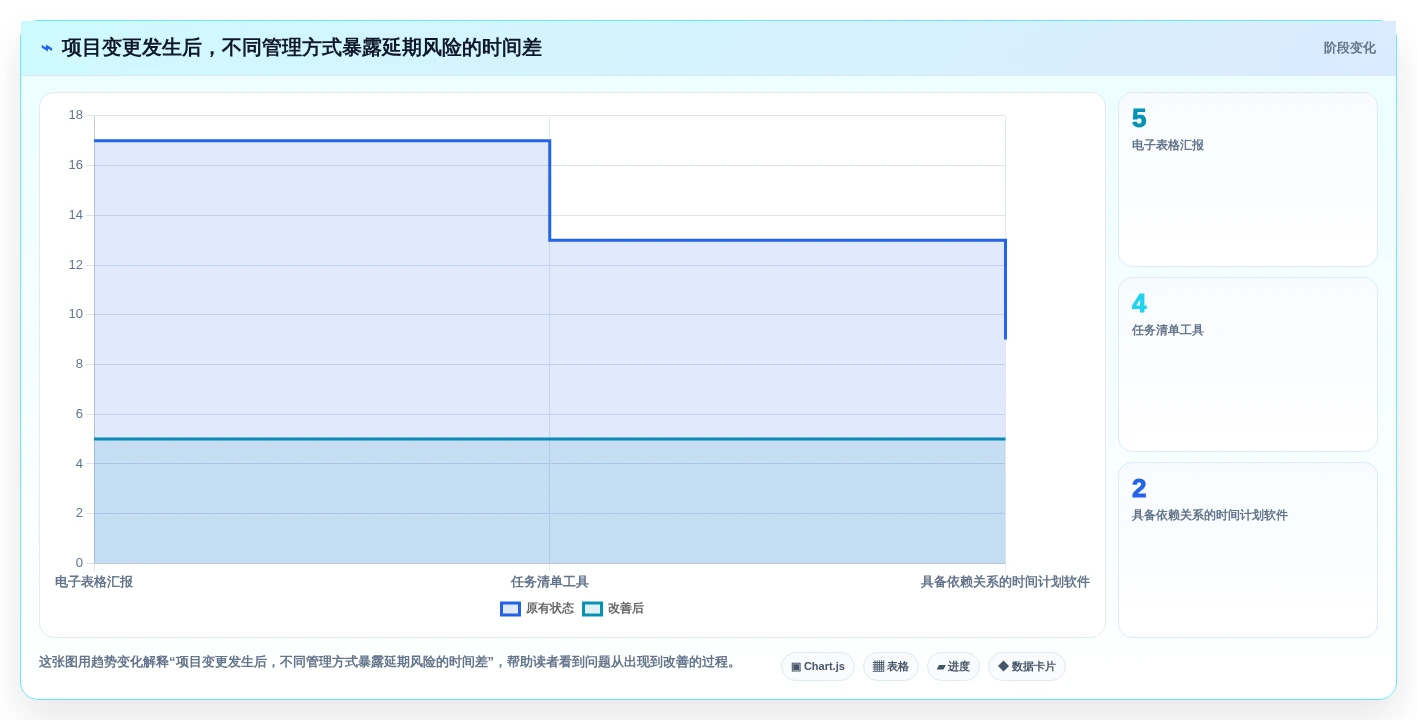The image size is (1417, 720).
Task: Click the y-axis value 6
Action: tap(79, 414)
